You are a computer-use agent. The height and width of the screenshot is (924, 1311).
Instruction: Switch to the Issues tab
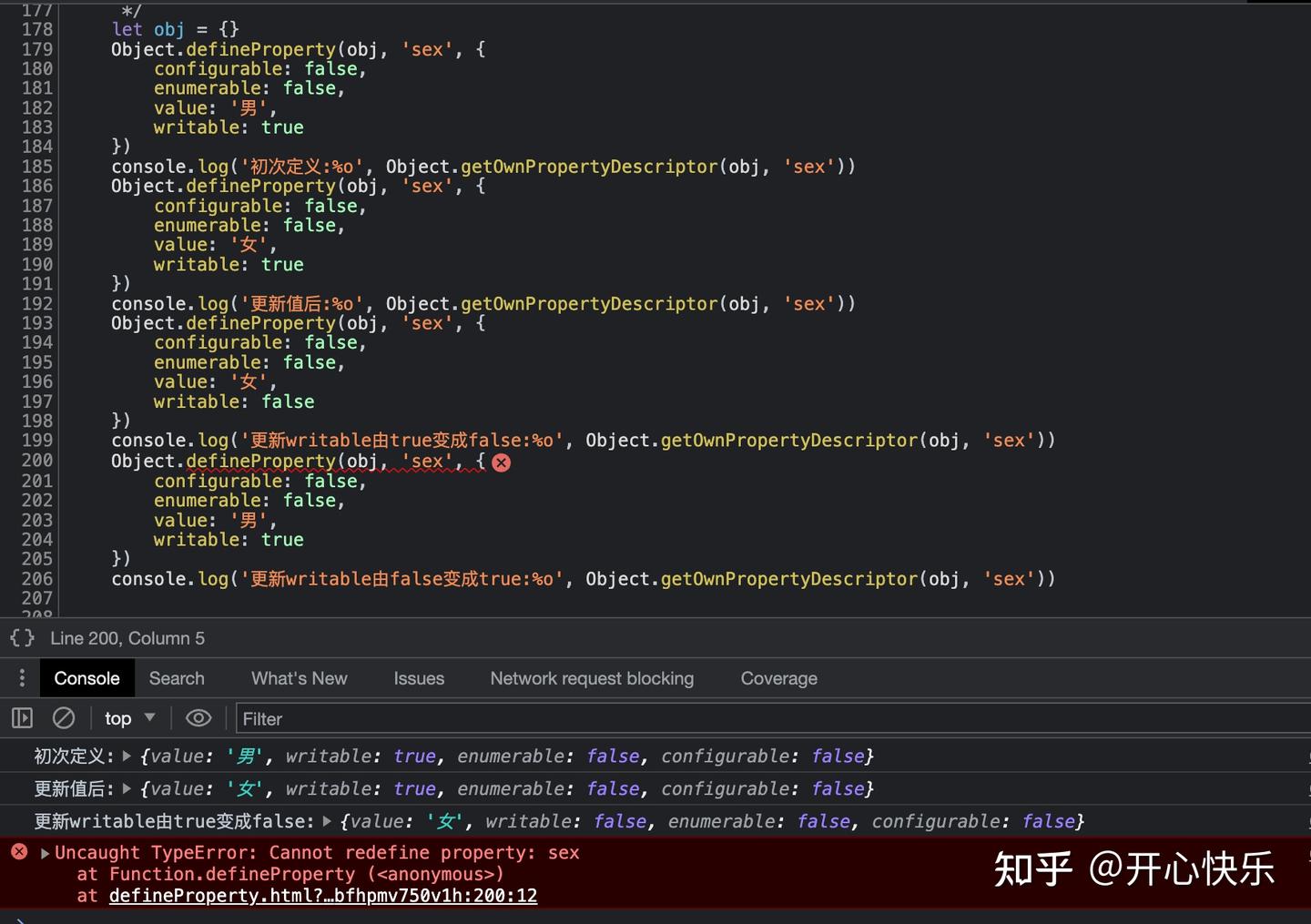[419, 678]
